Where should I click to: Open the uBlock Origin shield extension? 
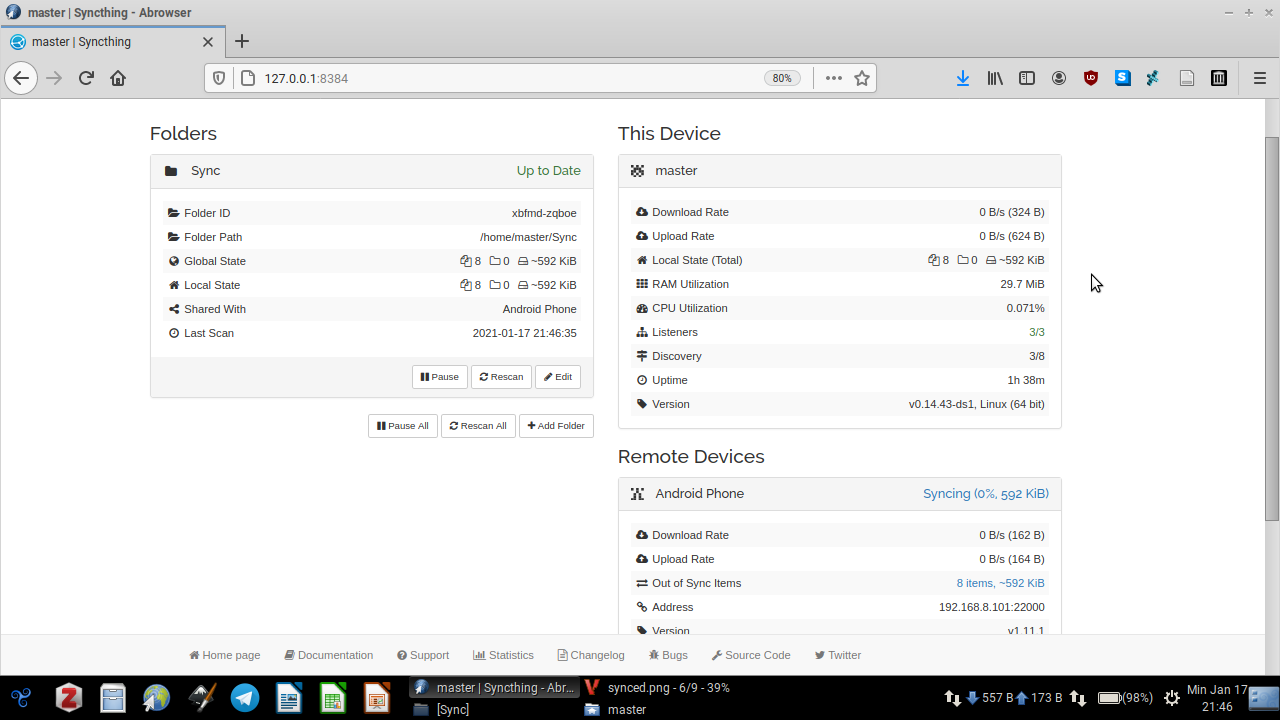[1091, 78]
